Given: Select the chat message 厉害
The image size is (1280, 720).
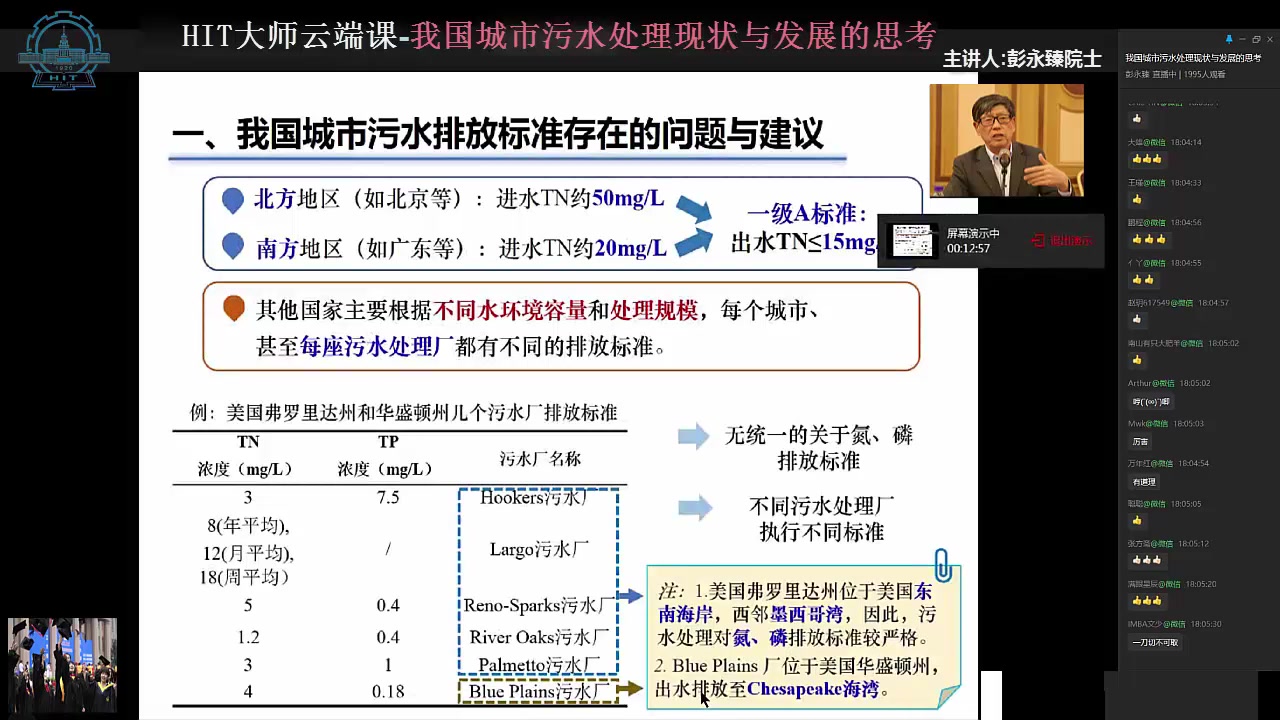Looking at the screenshot, I should click(x=1140, y=441).
